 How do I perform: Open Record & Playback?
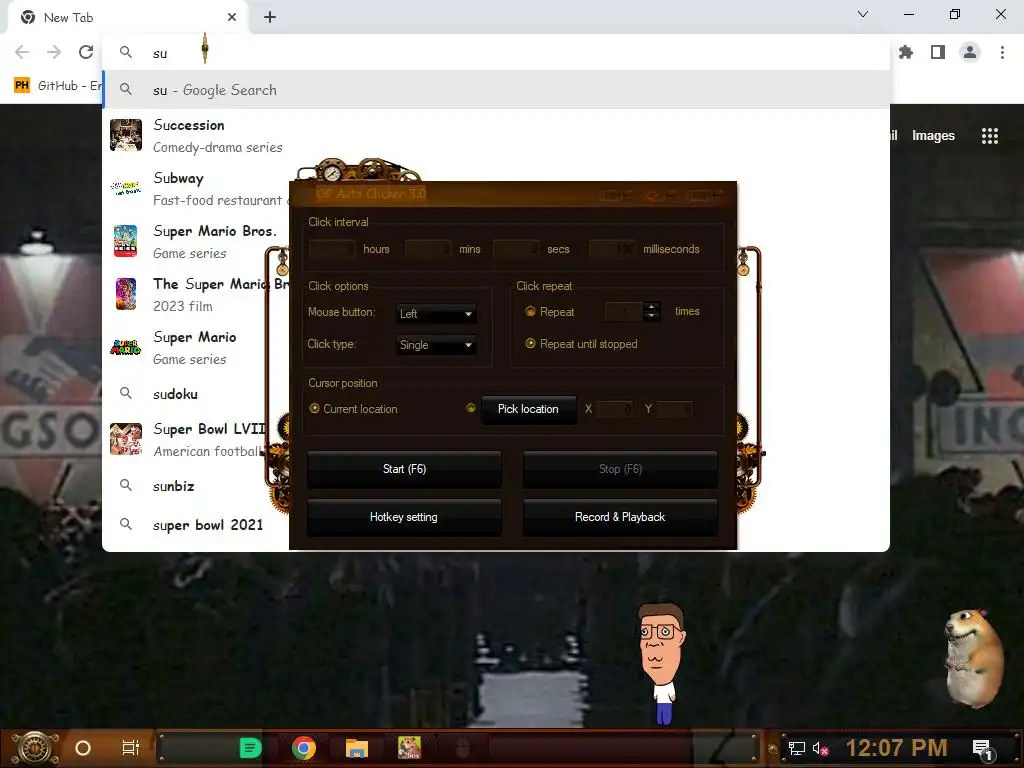[x=620, y=517]
